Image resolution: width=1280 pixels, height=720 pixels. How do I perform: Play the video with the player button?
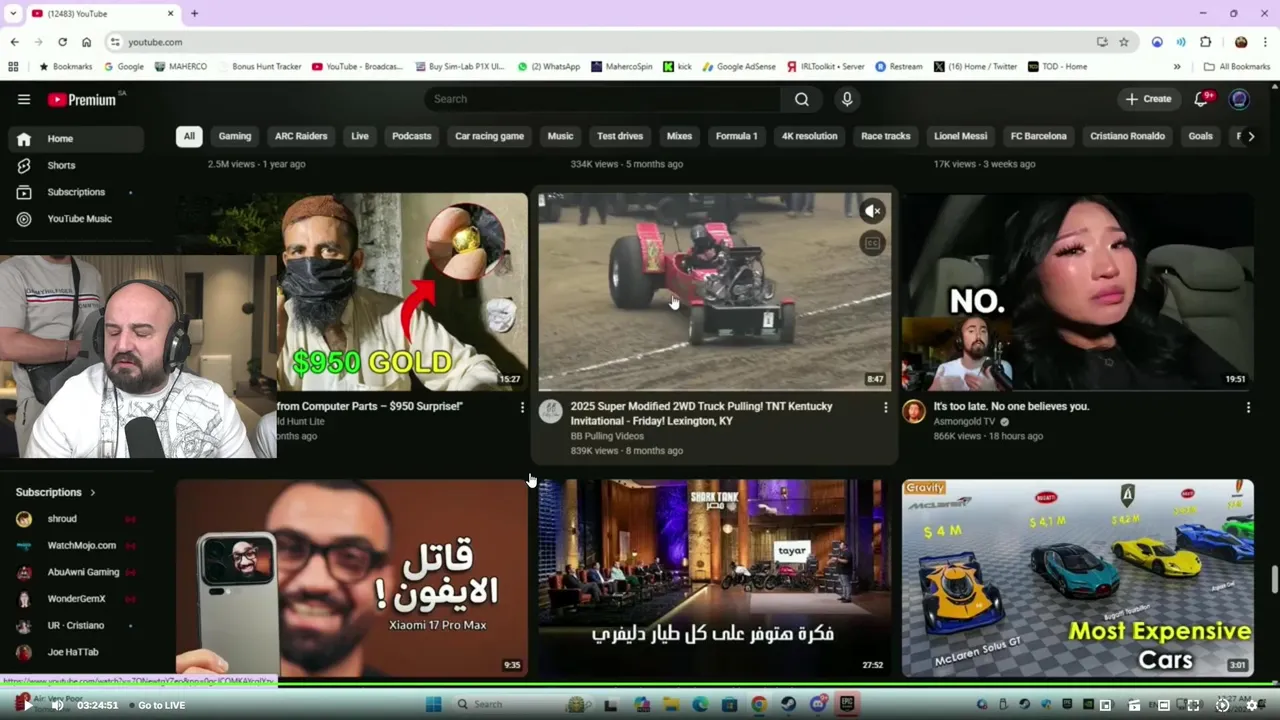pos(27,705)
